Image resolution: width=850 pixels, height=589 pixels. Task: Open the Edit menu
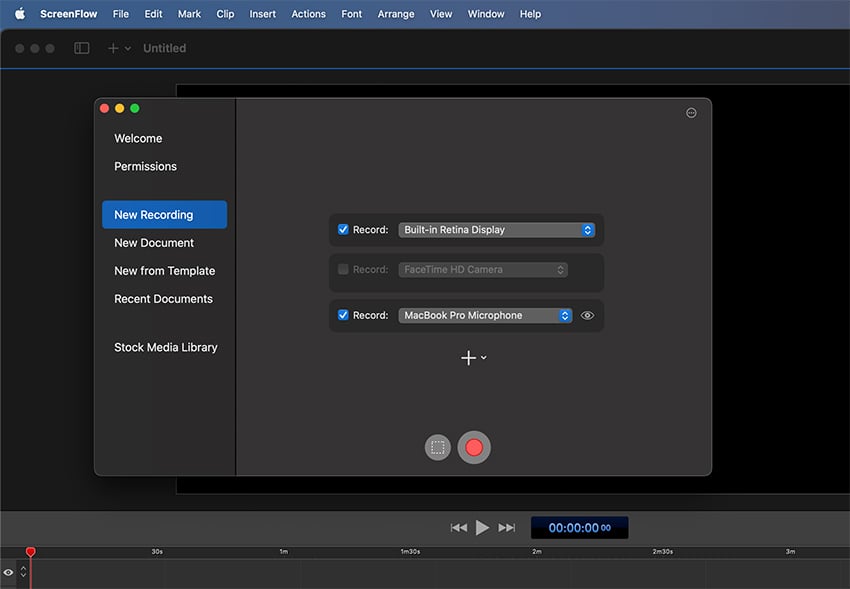click(x=153, y=14)
